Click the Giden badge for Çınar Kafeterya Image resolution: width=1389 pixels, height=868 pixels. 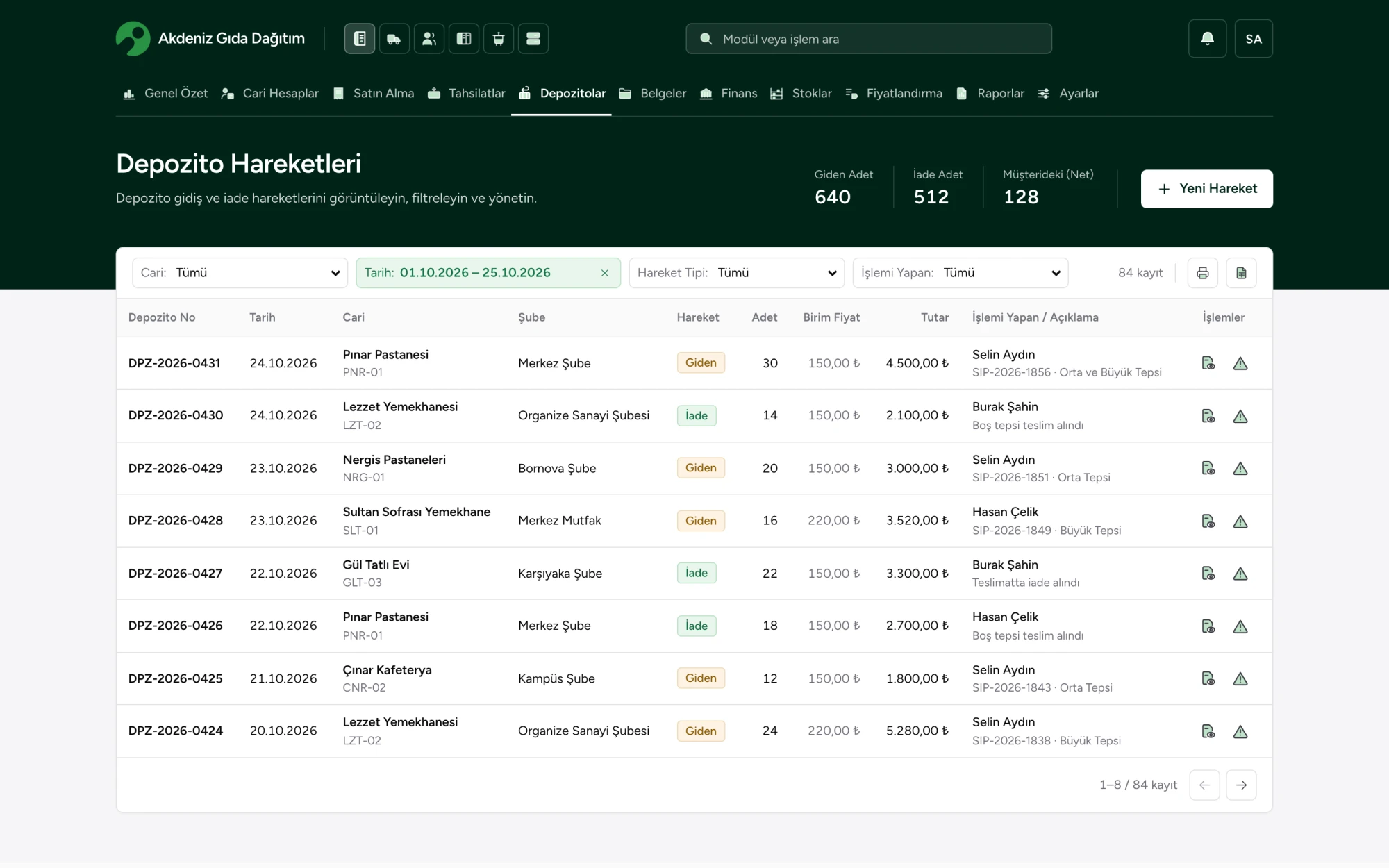tap(701, 678)
